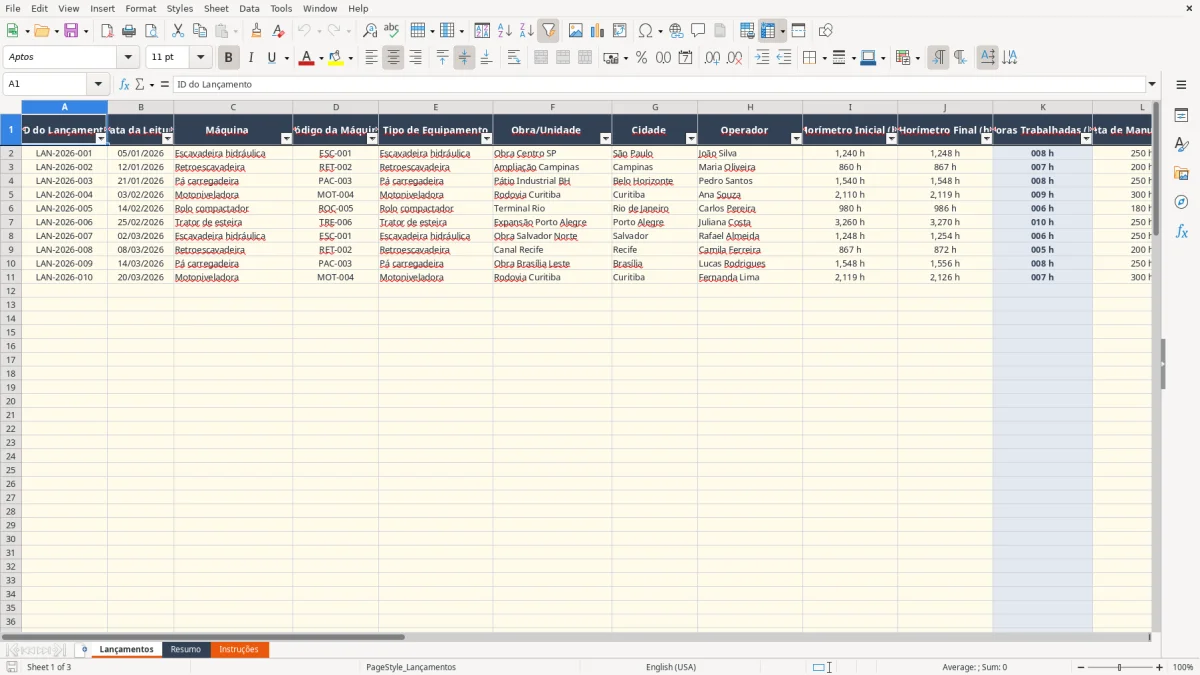Click Sort Descending icon
This screenshot has width=1200, height=675.
[x=526, y=31]
